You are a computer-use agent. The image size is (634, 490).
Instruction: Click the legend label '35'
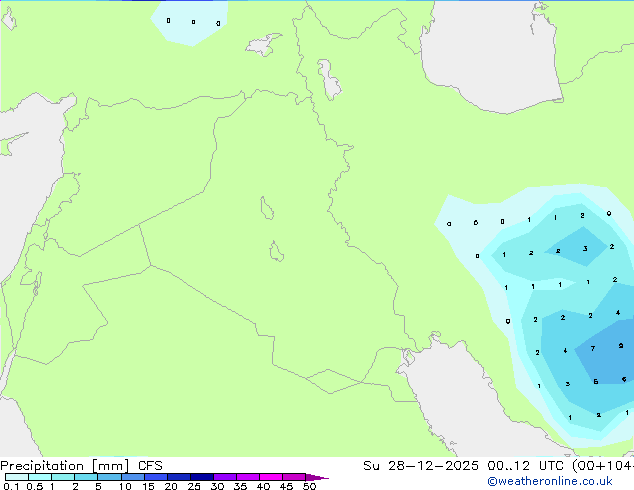240,486
